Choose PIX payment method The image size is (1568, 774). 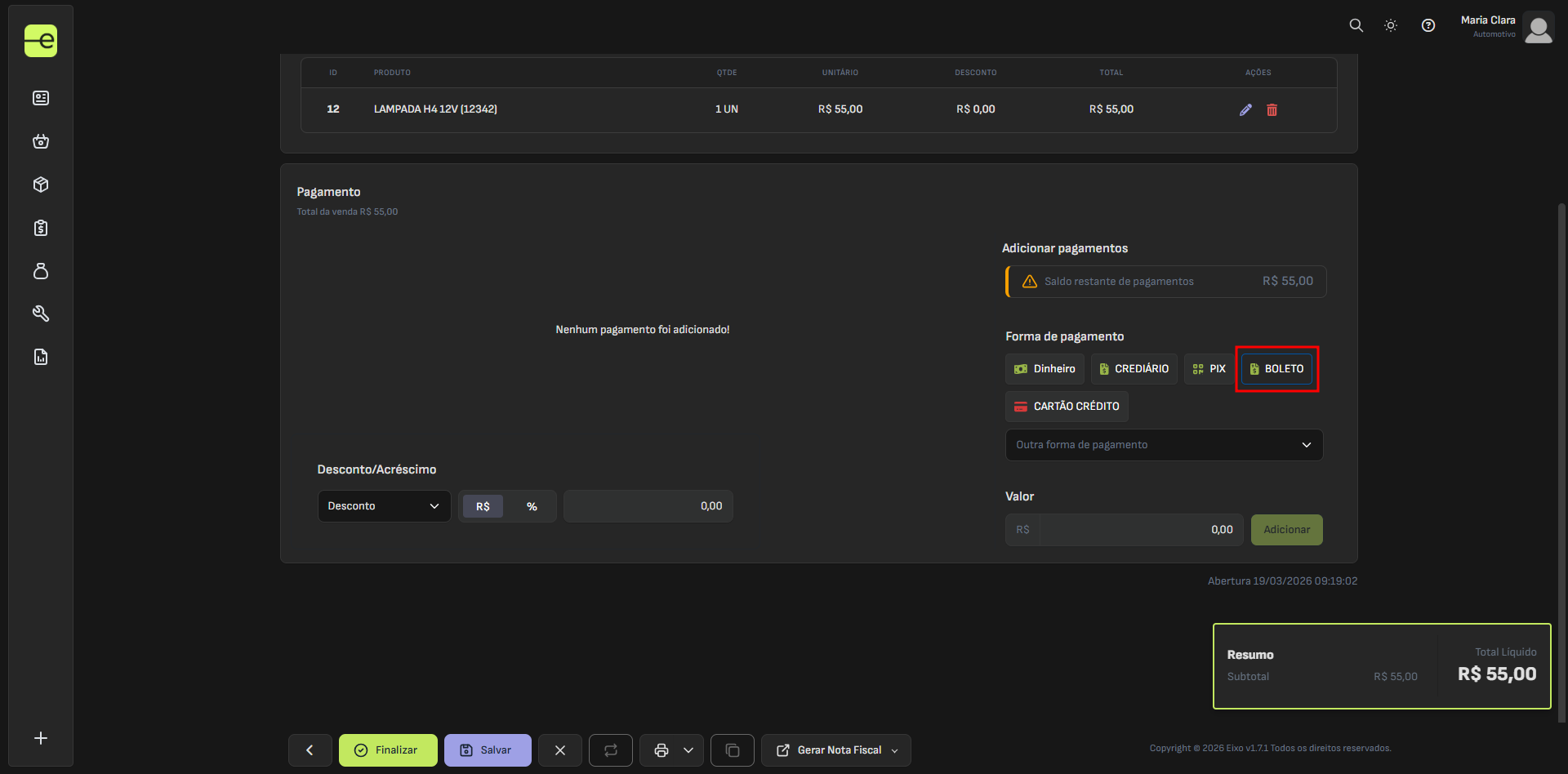pos(1209,369)
